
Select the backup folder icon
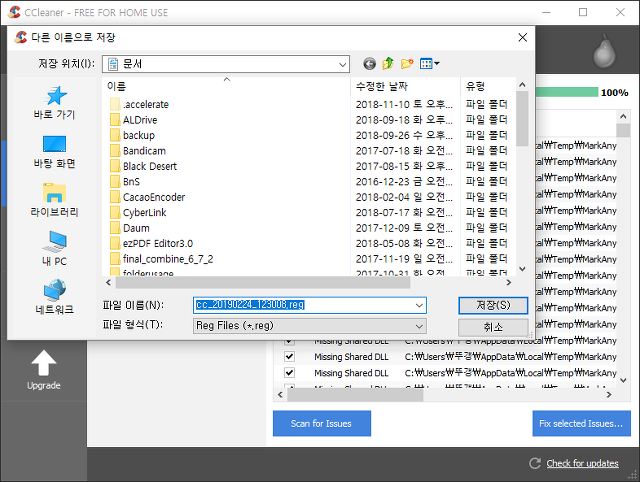click(115, 135)
